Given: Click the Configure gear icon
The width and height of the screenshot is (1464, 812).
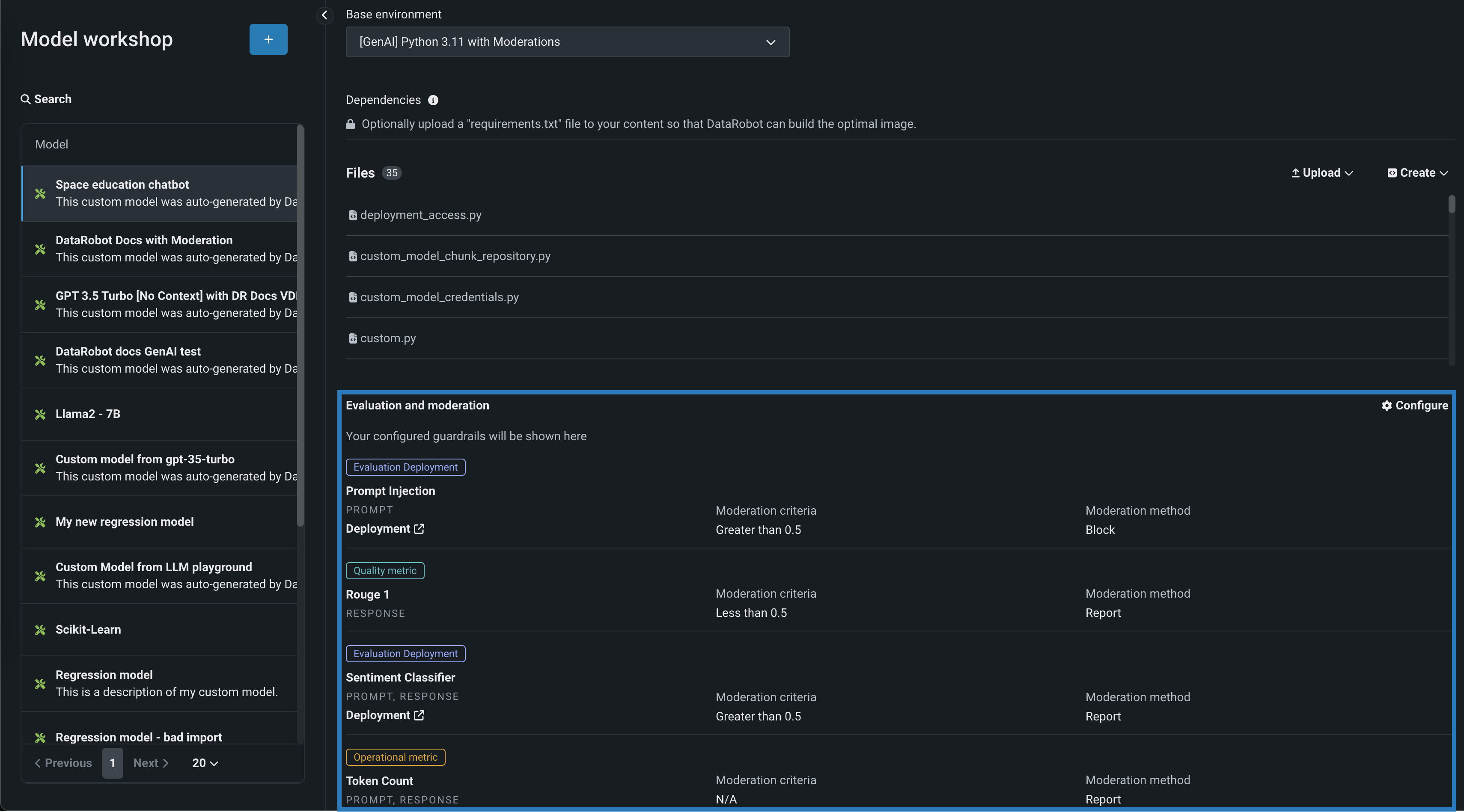Looking at the screenshot, I should coord(1387,406).
